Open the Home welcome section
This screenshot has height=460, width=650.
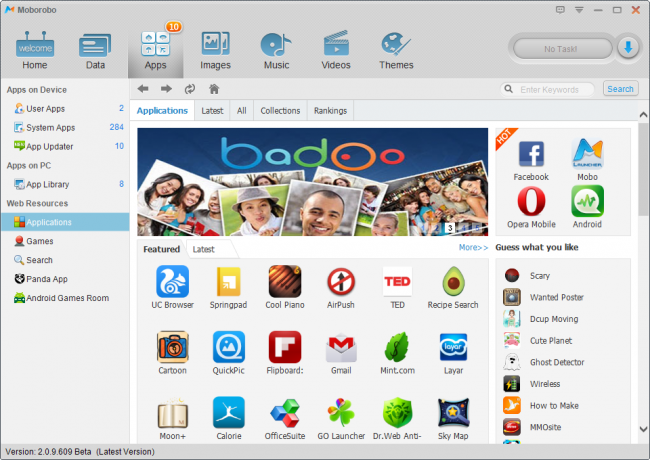pos(35,51)
